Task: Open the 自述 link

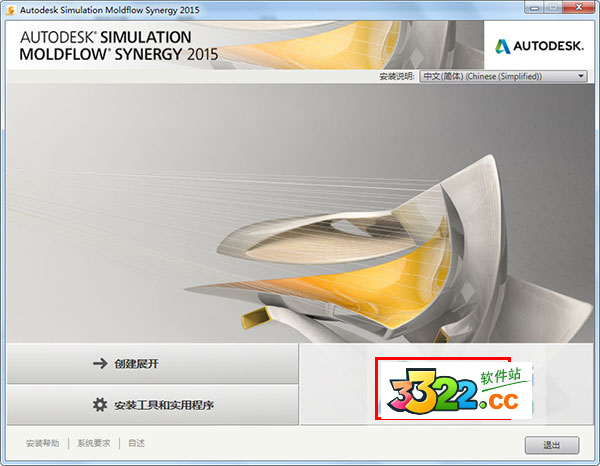Action: click(136, 443)
